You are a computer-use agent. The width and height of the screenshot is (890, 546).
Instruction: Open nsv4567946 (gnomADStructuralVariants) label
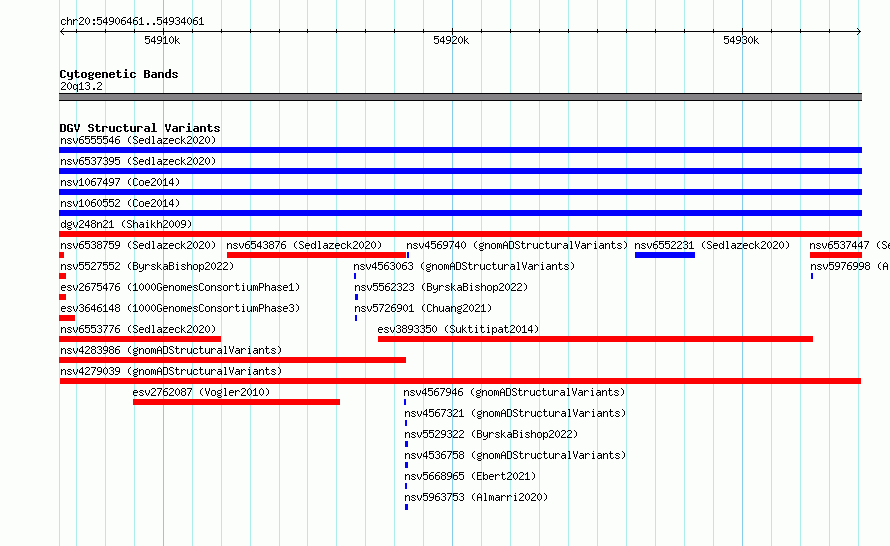[x=514, y=392]
